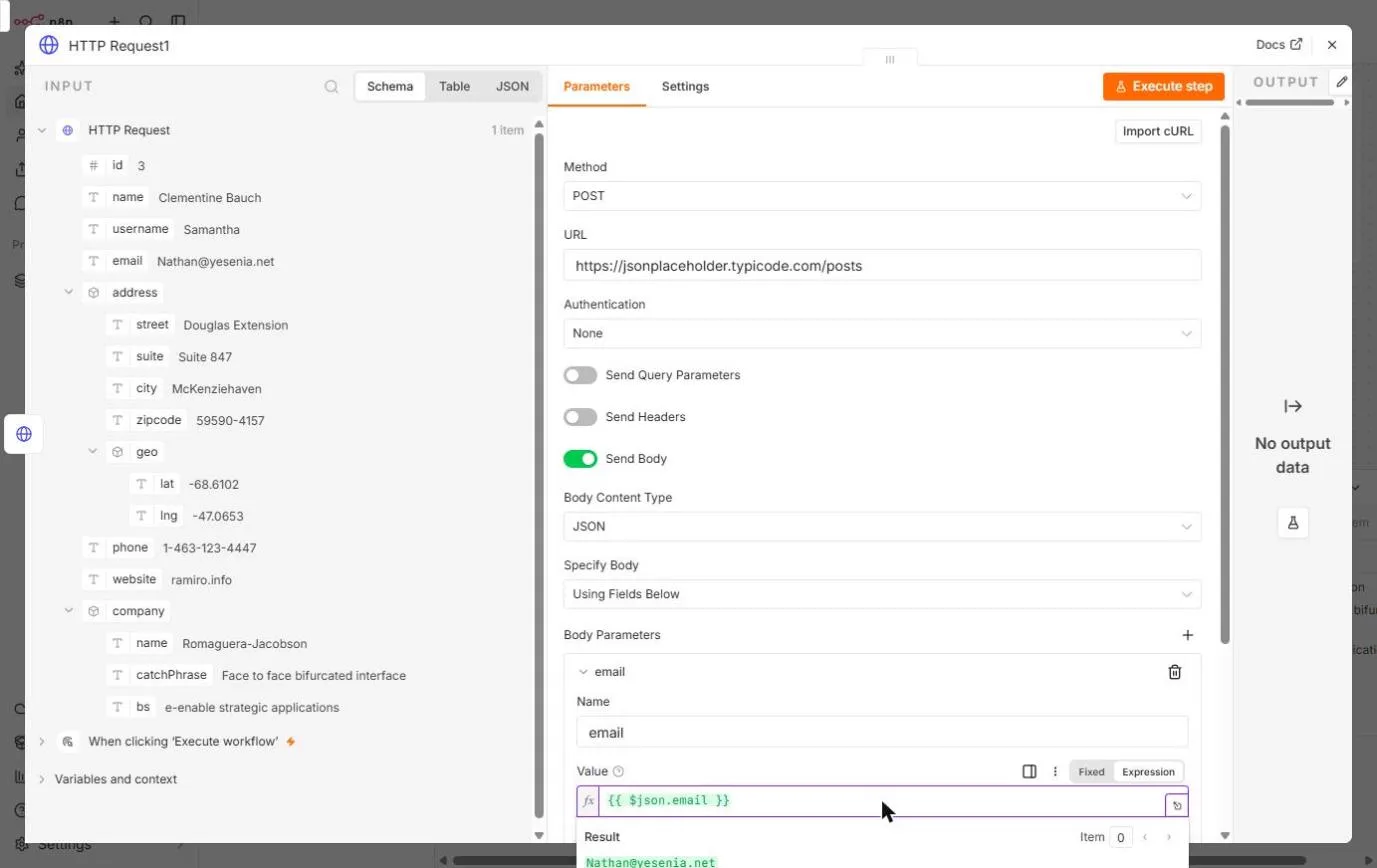Viewport: 1377px width, 868px height.
Task: Click the panel layout icon above Value field
Action: (x=1029, y=771)
